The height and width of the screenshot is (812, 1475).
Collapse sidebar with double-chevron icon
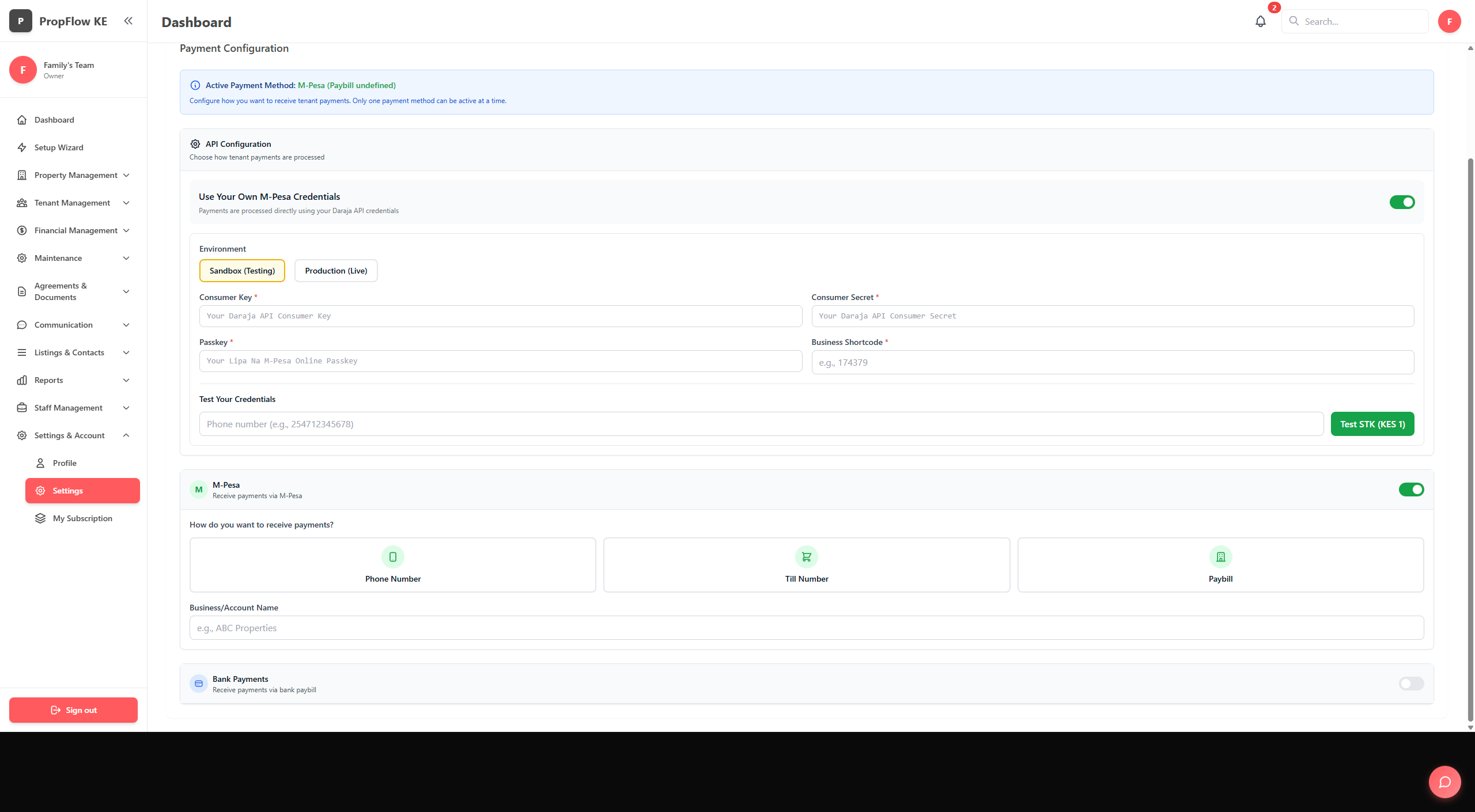point(128,21)
